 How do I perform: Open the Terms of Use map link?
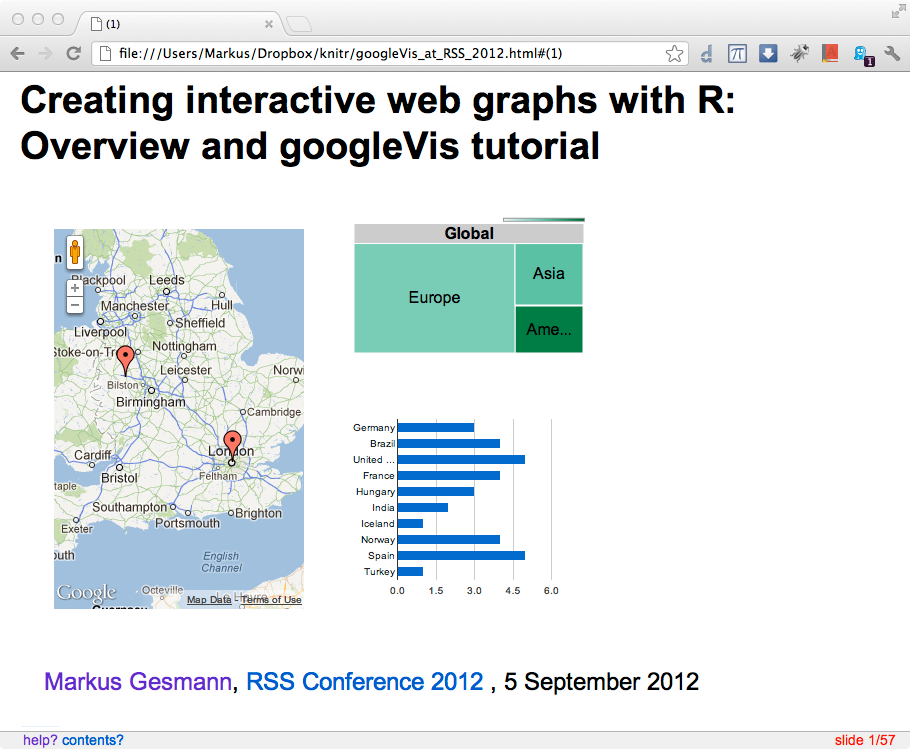[271, 599]
